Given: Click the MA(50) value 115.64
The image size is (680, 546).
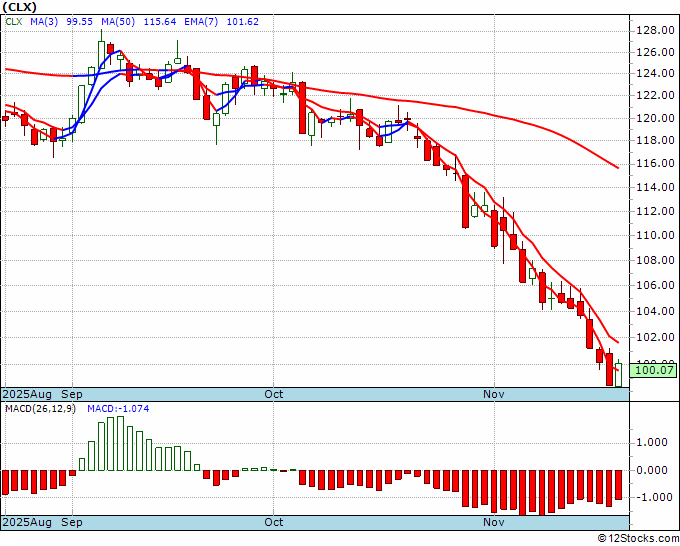Looking at the screenshot, I should [x=160, y=21].
